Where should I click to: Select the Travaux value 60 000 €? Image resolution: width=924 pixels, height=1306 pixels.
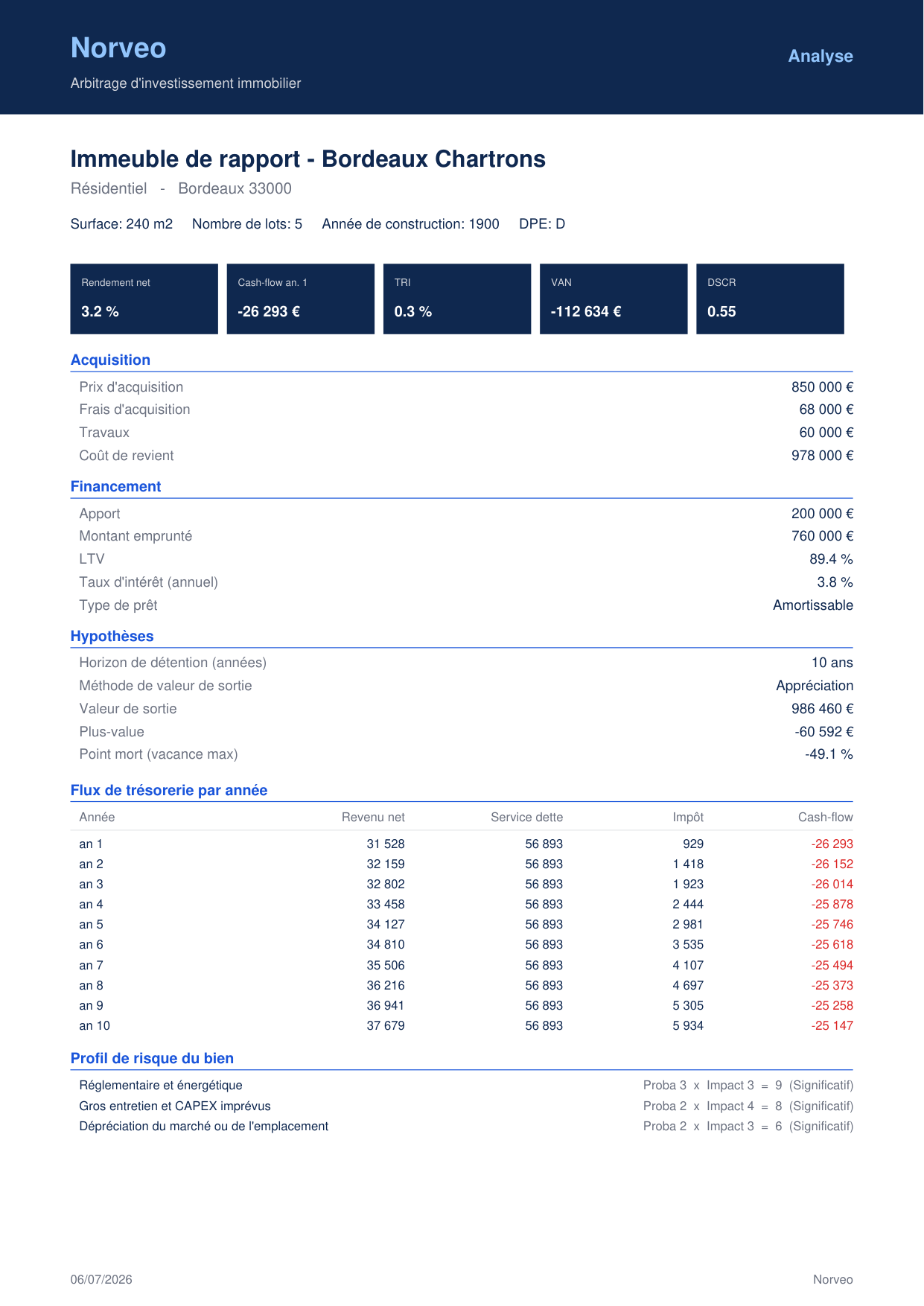826,433
